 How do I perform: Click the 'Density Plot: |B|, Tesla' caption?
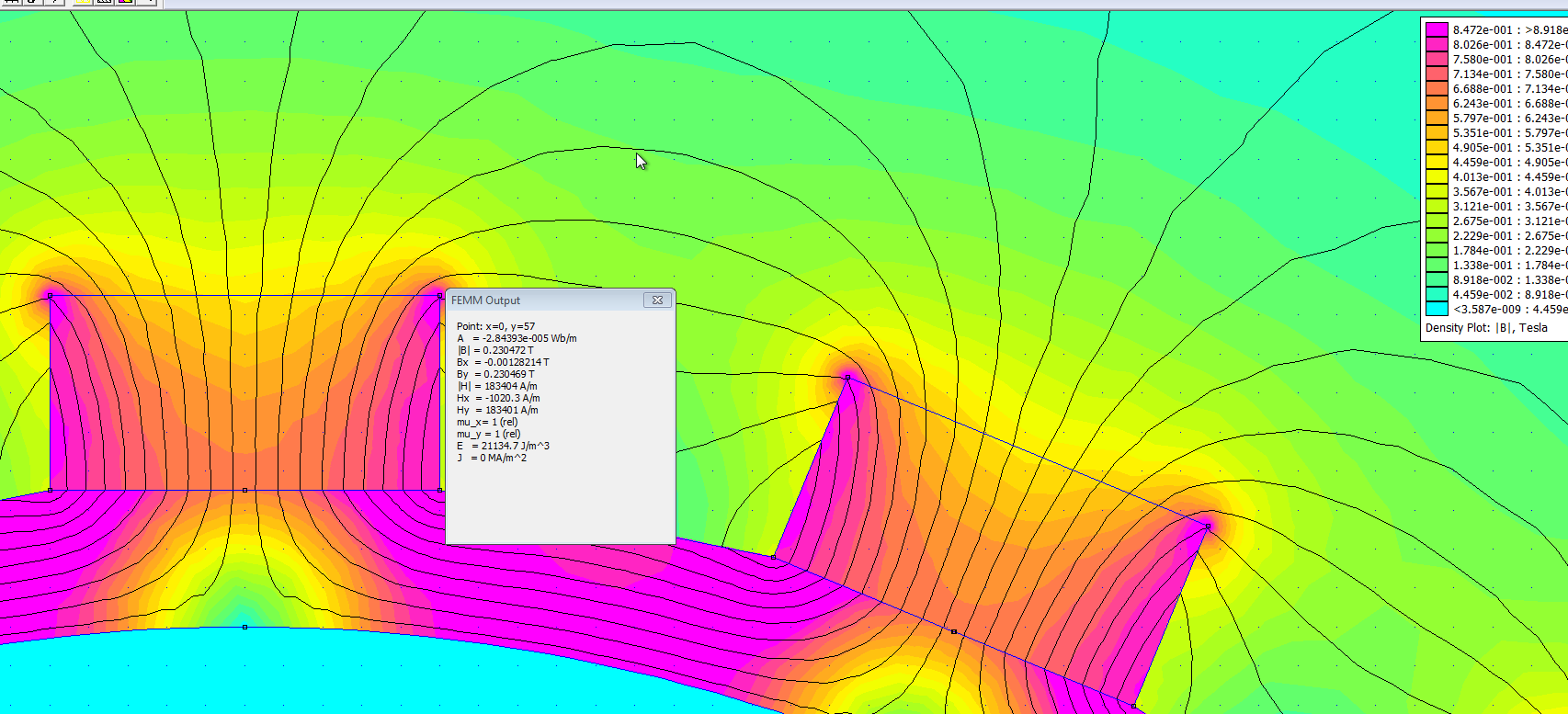coord(1486,328)
